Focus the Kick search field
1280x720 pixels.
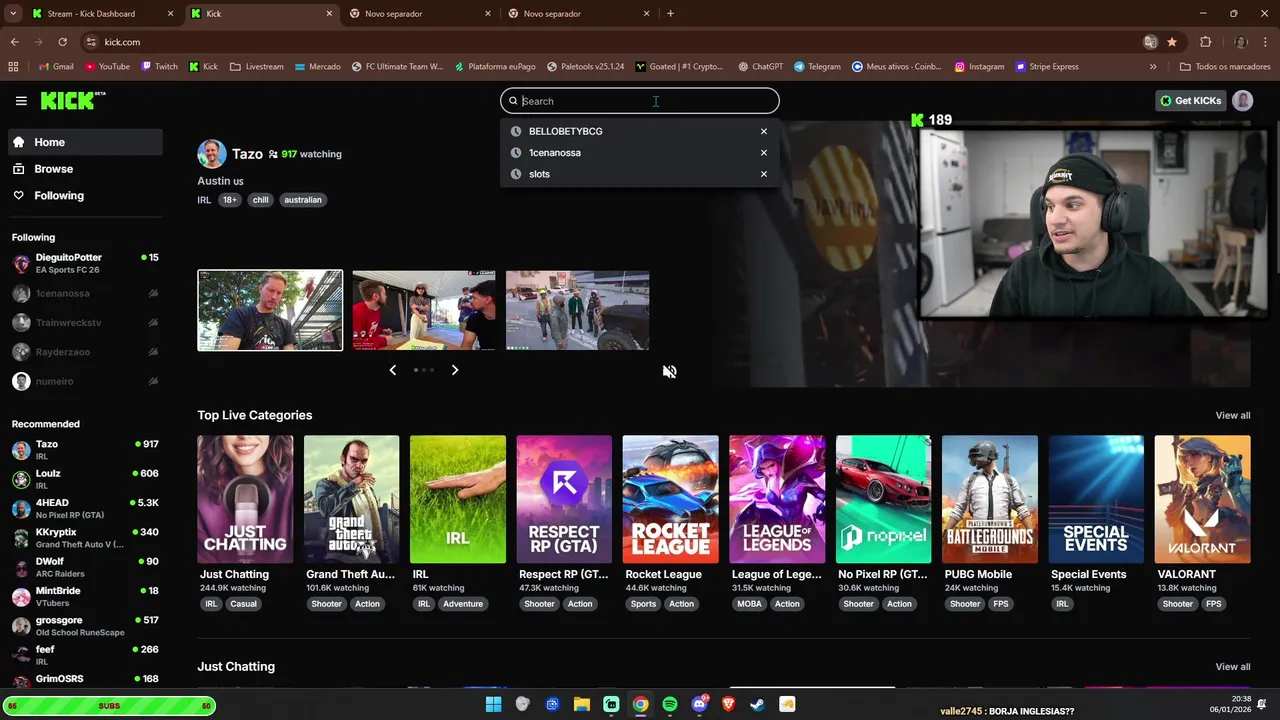[x=640, y=101]
